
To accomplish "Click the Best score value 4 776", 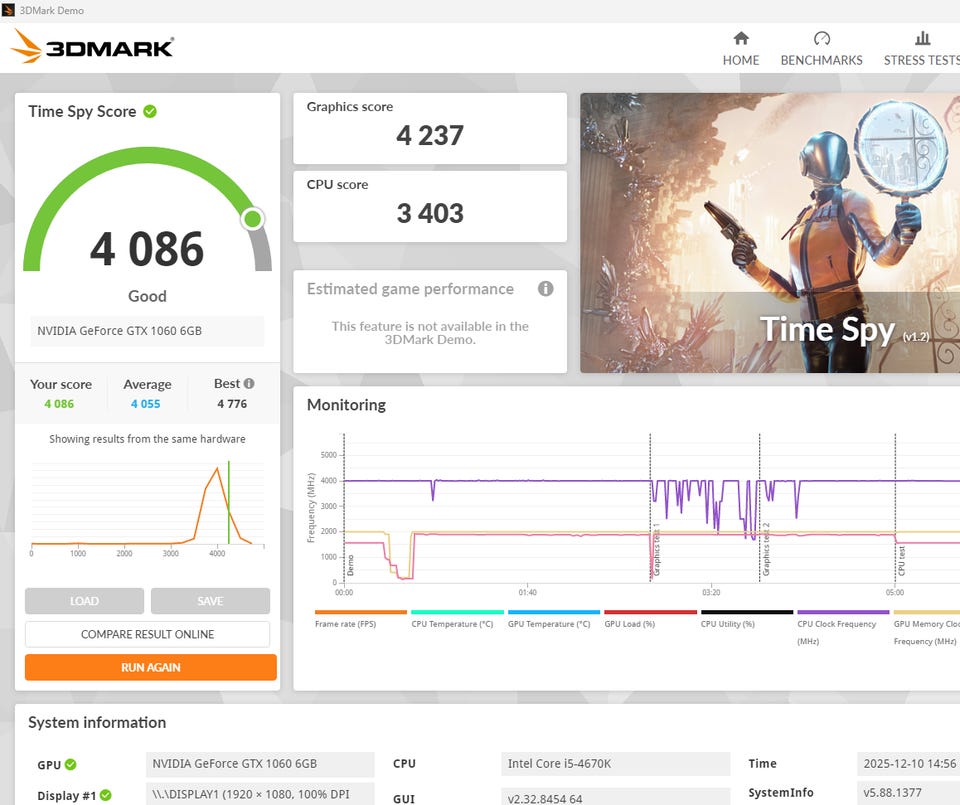I will pos(232,404).
